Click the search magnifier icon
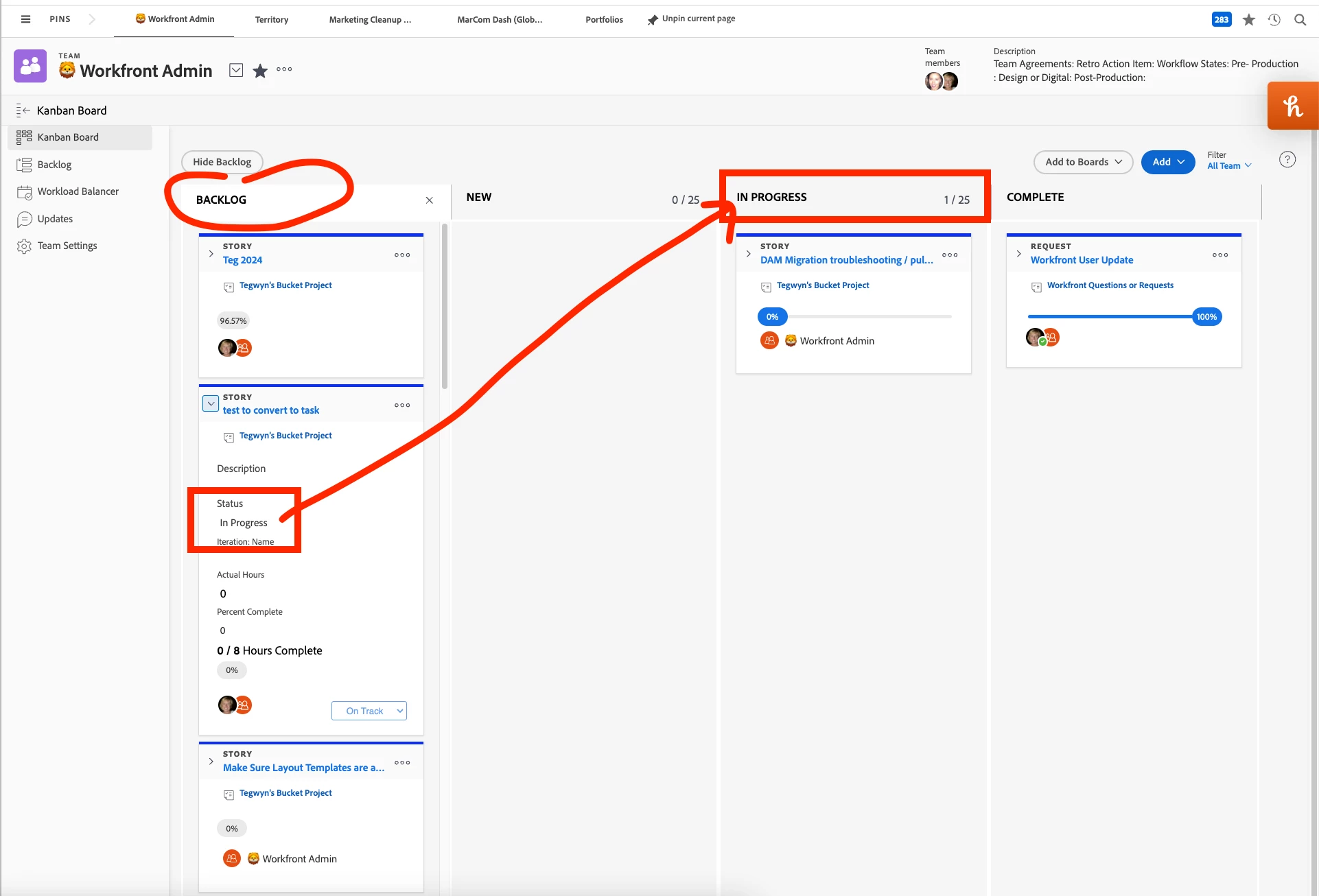This screenshot has width=1319, height=896. 1300,20
